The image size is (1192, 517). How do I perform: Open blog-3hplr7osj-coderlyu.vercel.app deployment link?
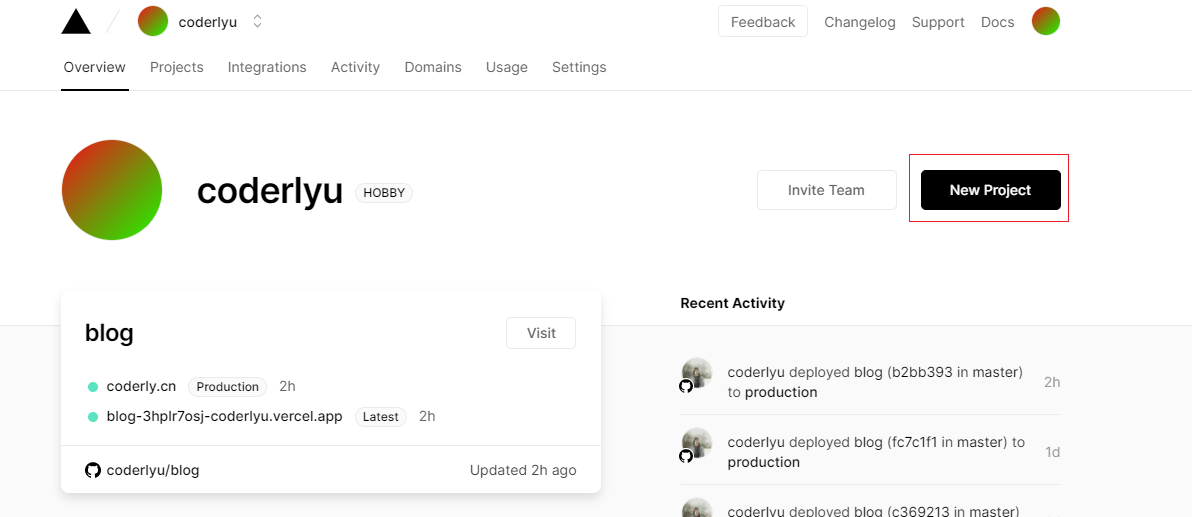pos(224,416)
